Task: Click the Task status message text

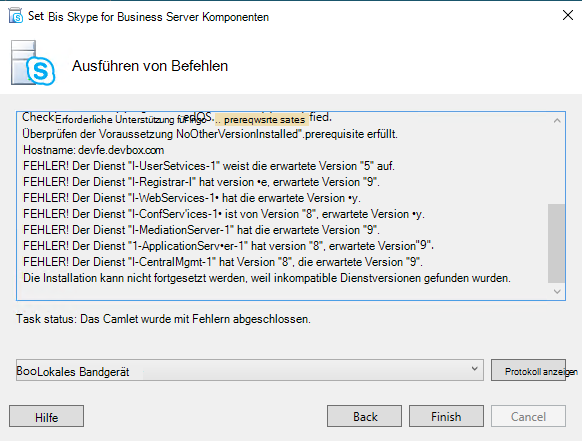Action: pyautogui.click(x=163, y=319)
